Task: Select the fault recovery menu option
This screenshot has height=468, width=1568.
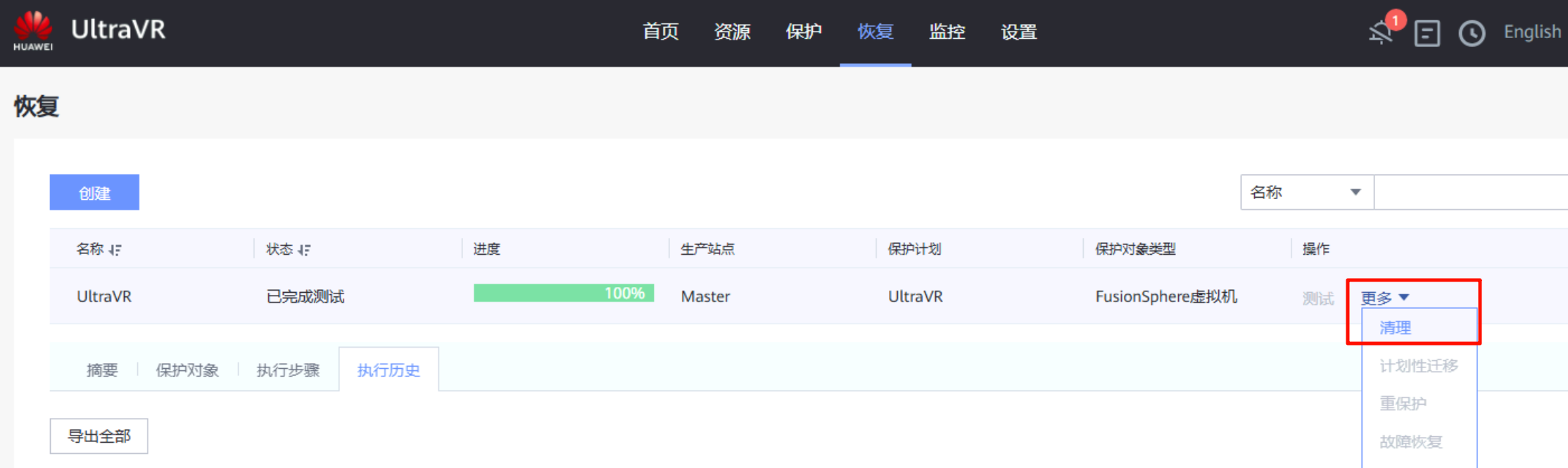Action: 1410,442
